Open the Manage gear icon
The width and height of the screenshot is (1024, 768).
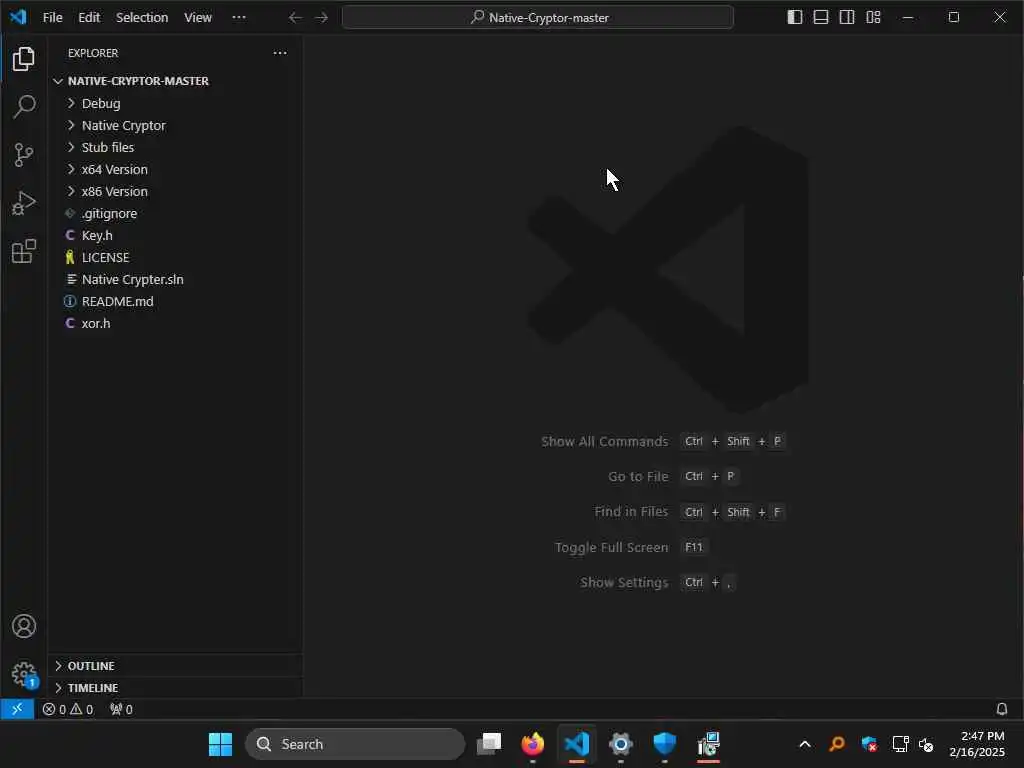pyautogui.click(x=24, y=674)
